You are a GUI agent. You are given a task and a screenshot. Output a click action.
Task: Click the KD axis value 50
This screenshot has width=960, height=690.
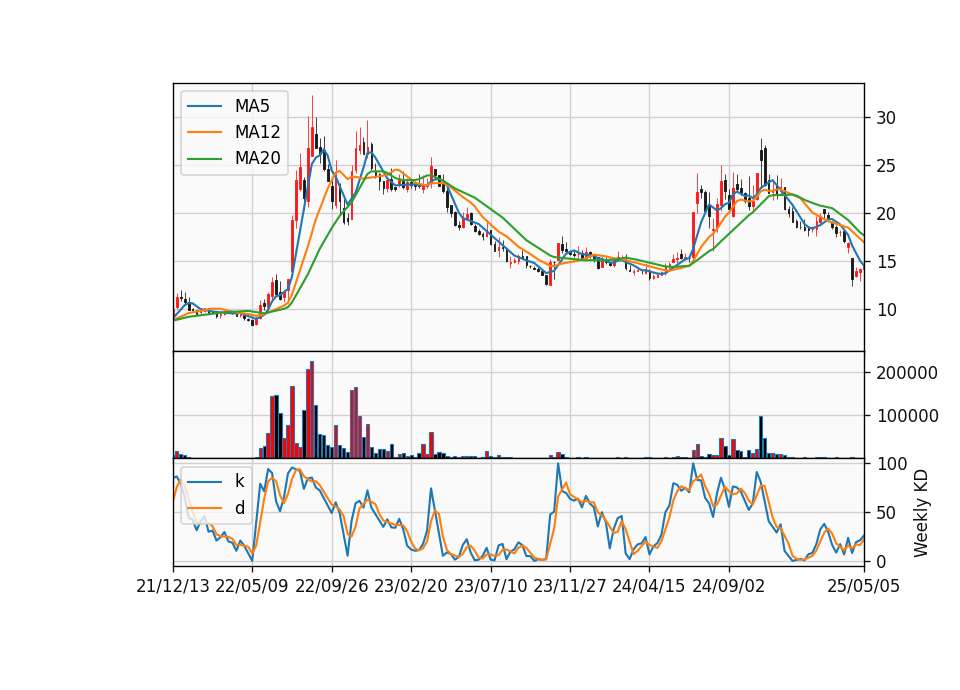[886, 512]
